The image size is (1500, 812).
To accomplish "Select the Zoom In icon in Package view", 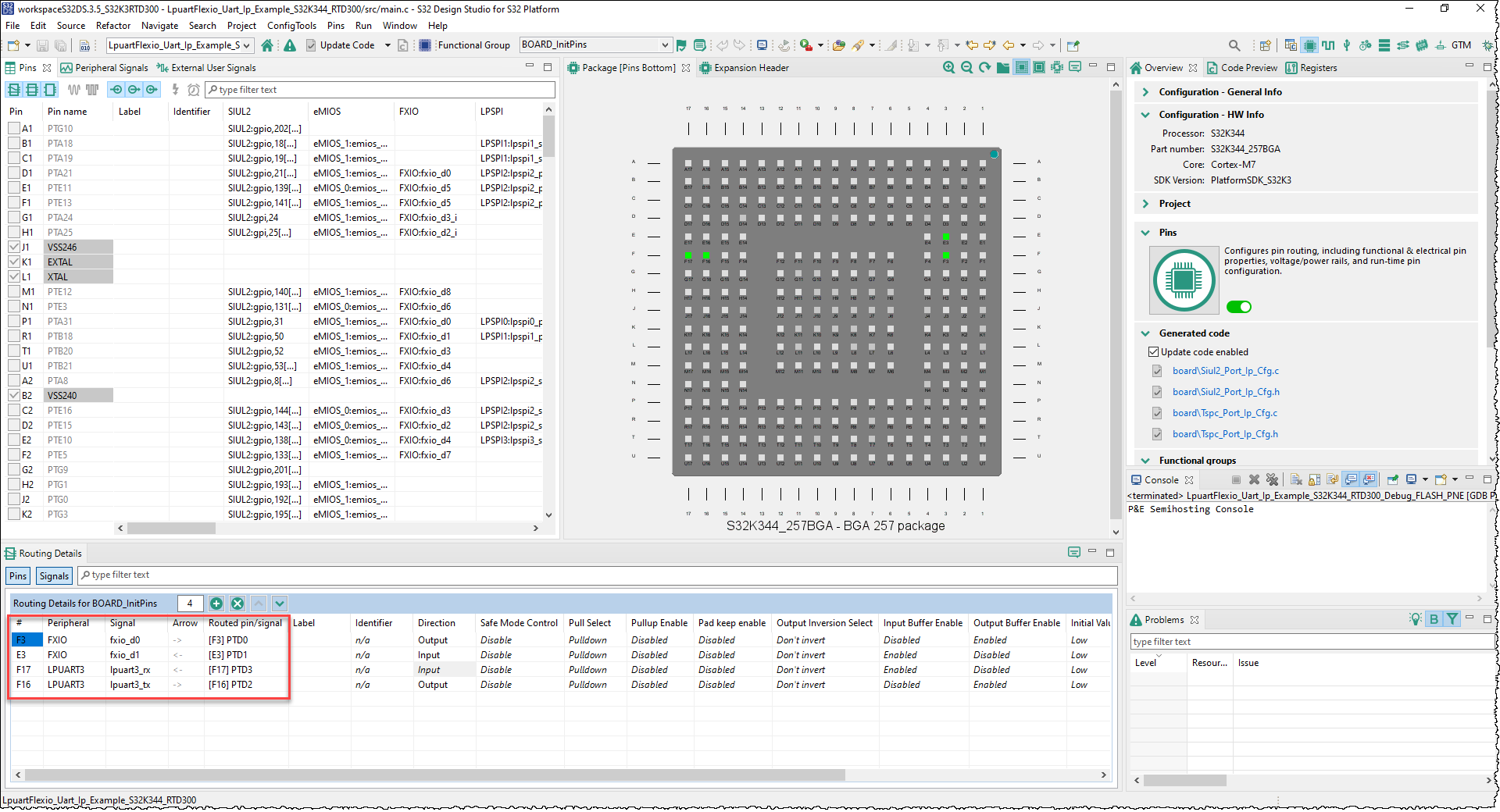I will pos(948,67).
